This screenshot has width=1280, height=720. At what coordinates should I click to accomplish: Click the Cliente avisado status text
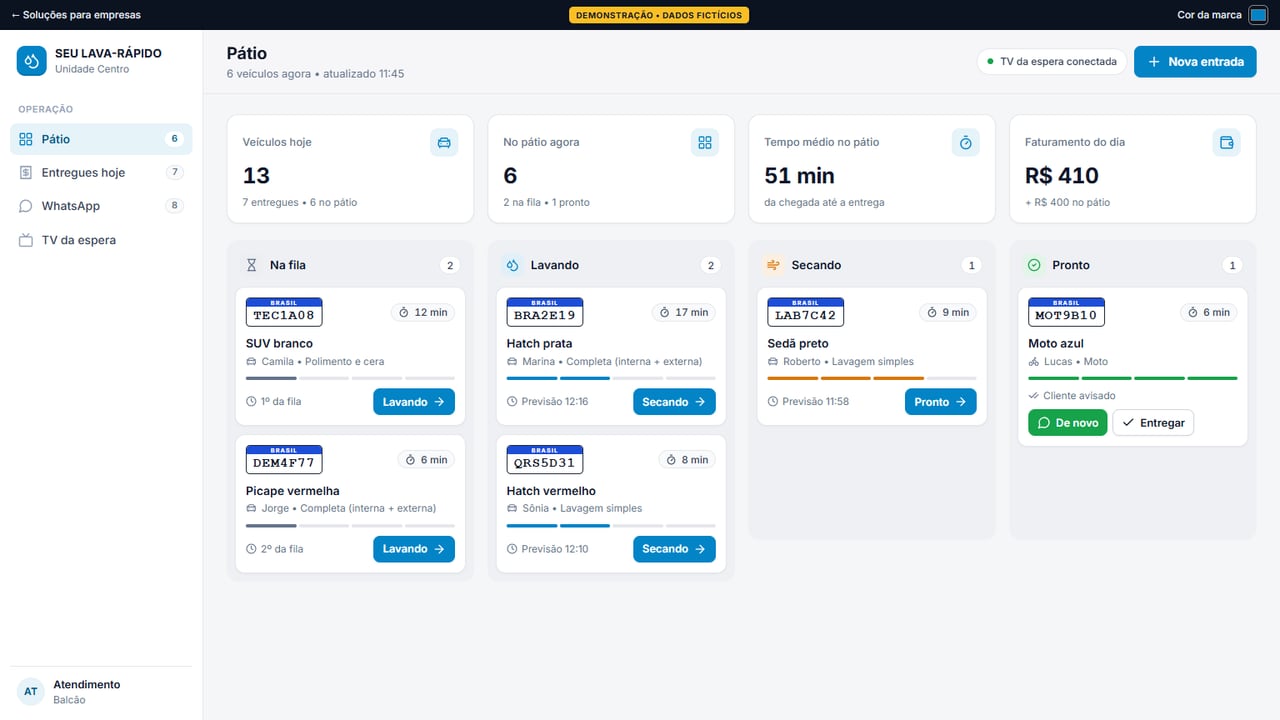coord(1079,396)
